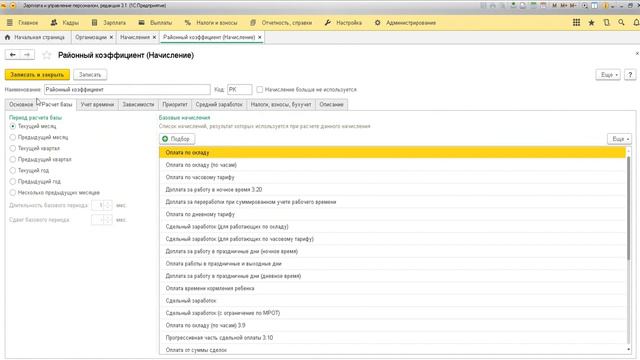This screenshot has width=640, height=360.
Task: Toggle Начисление больше не используется checkbox
Action: click(x=260, y=89)
